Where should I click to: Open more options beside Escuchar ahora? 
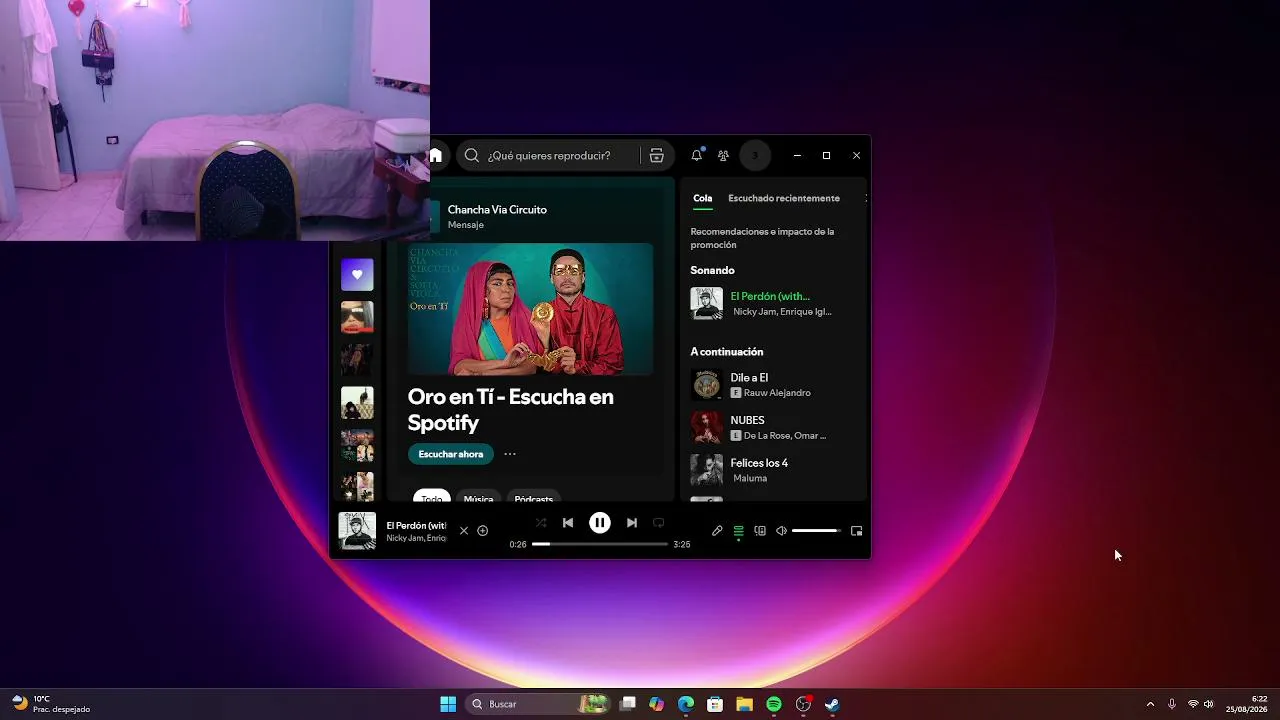(x=510, y=454)
